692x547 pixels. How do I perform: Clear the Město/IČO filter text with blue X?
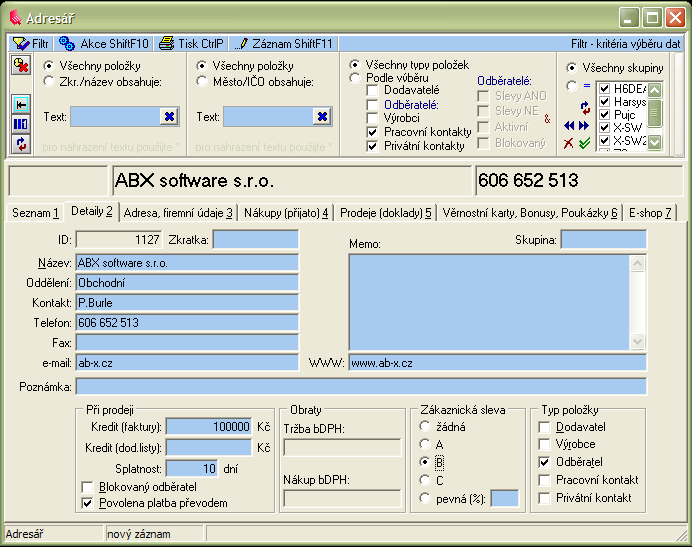322,117
